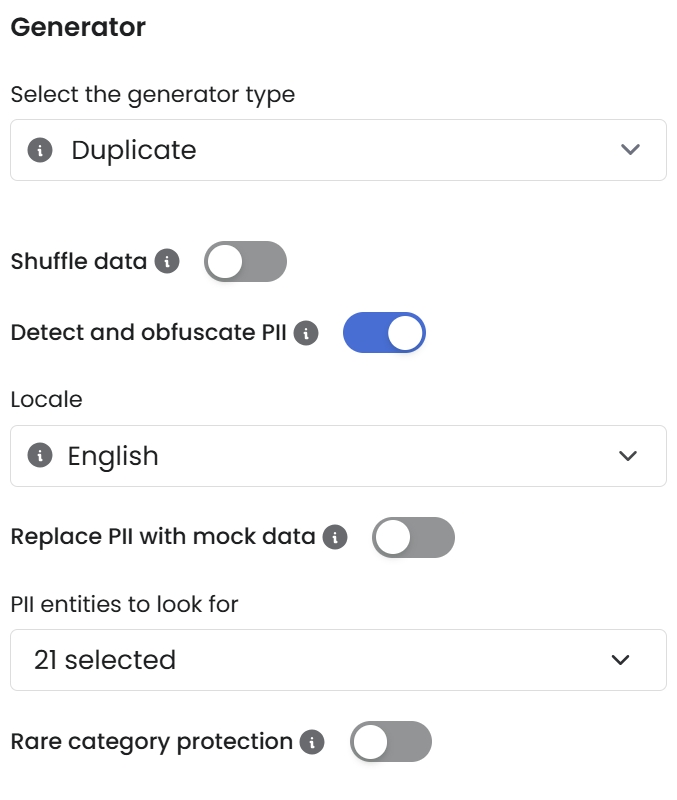677x800 pixels.
Task: Click info icon beside Rare category protection
Action: pos(313,742)
